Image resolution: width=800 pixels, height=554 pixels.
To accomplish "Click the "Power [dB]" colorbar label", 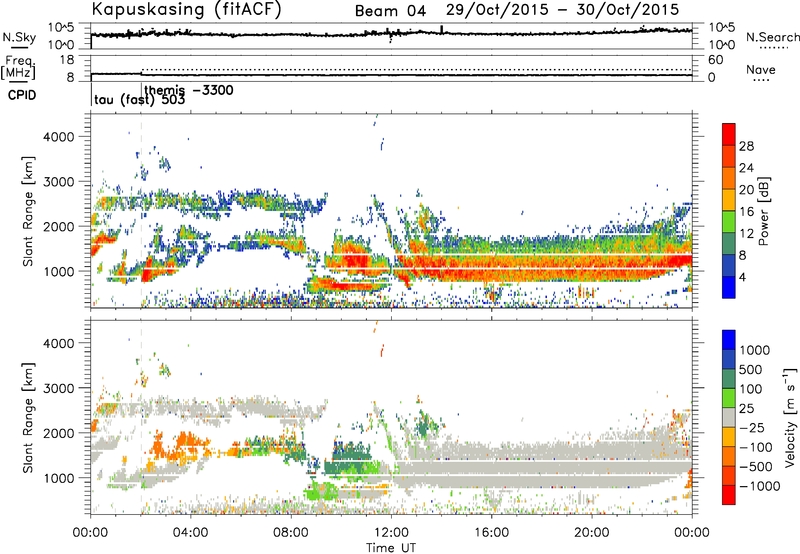I will coord(764,211).
